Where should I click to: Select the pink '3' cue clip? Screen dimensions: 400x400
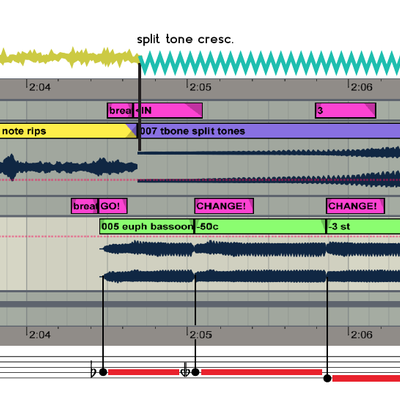[x=345, y=110]
